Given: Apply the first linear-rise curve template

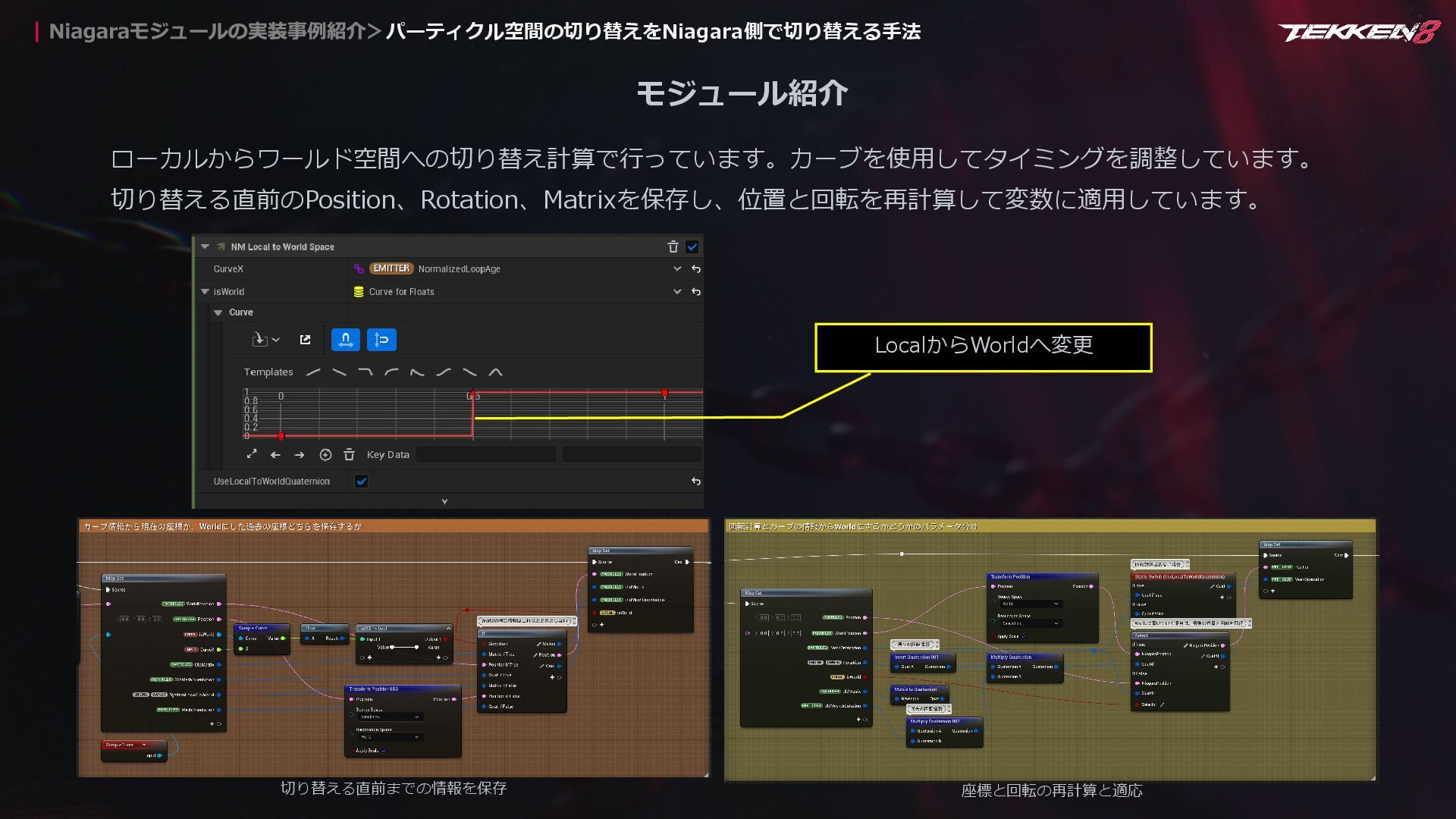Looking at the screenshot, I should coord(313,372).
